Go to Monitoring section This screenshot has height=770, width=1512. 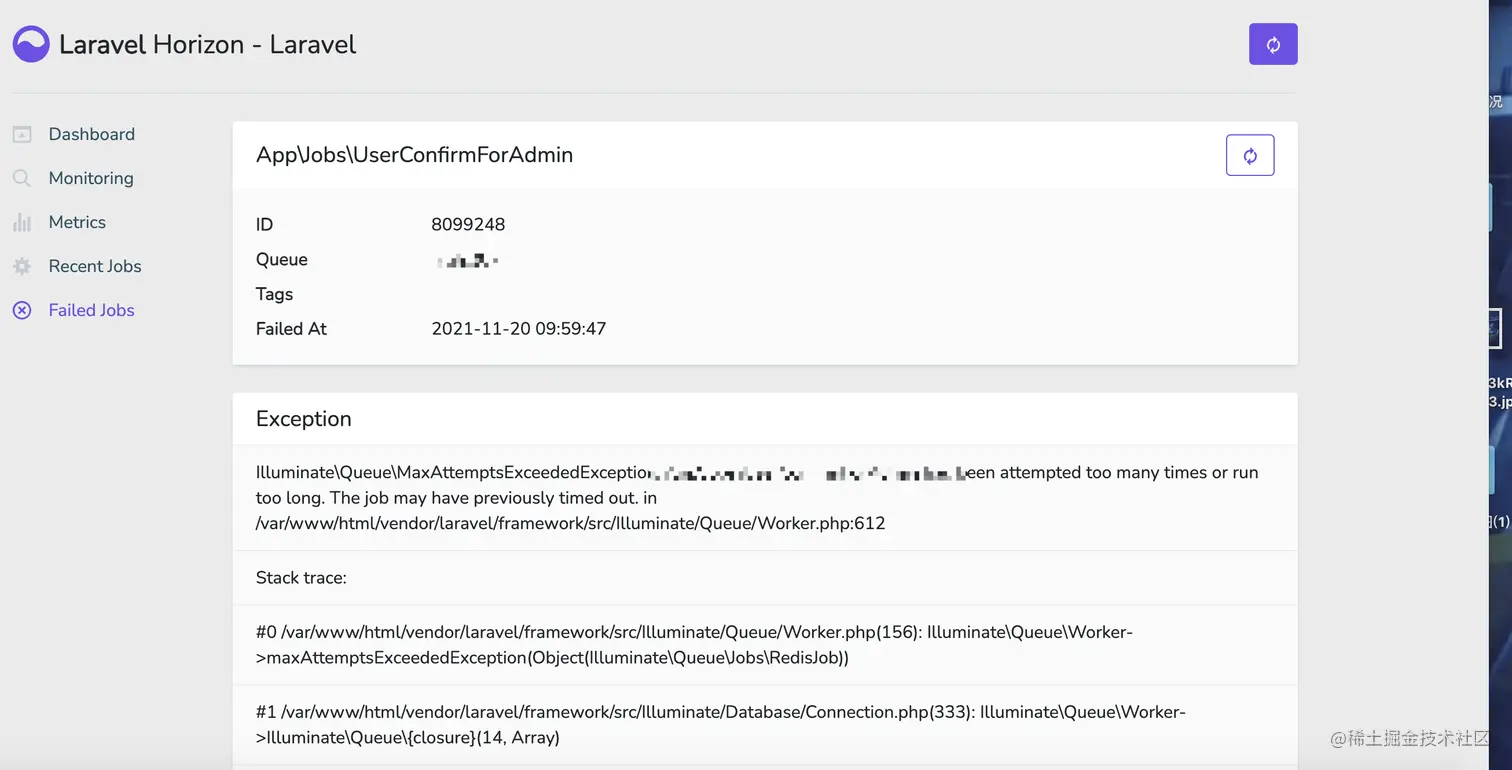91,178
